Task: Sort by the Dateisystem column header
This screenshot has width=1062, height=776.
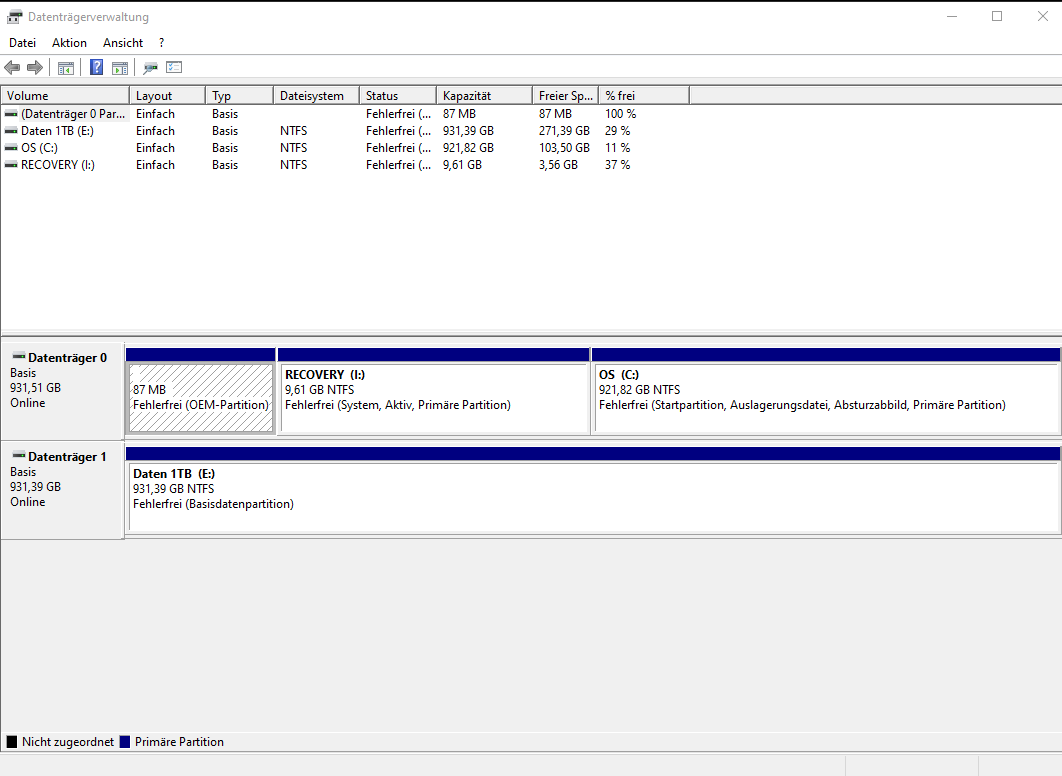Action: [x=316, y=95]
